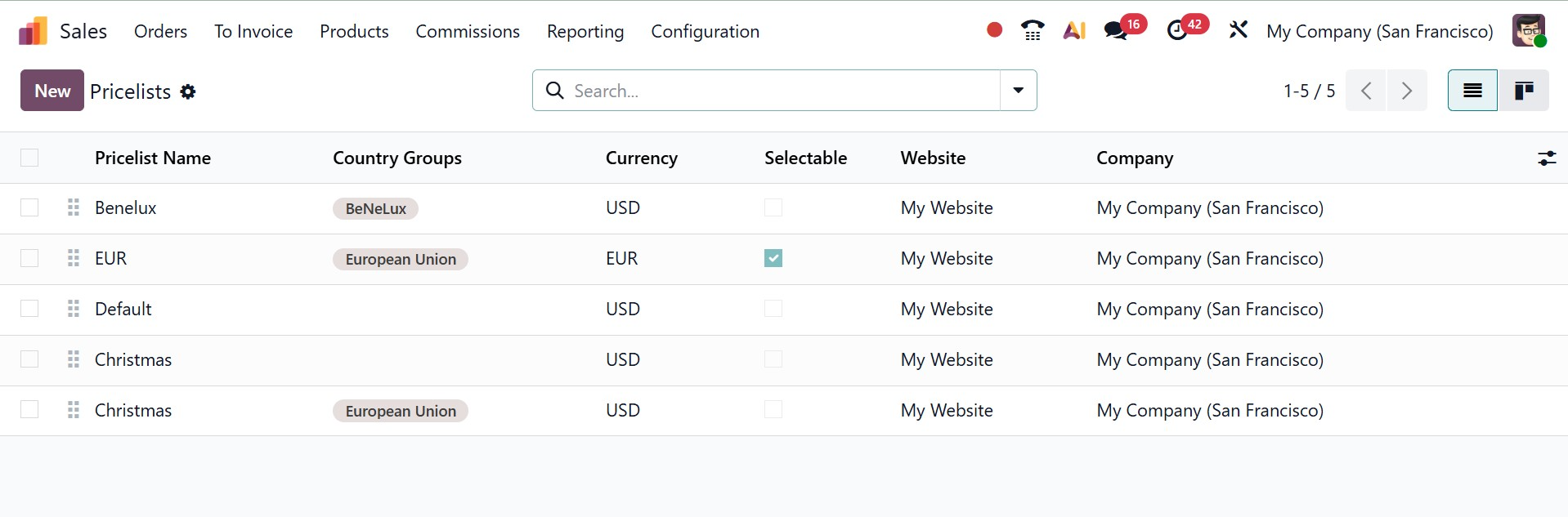This screenshot has width=1568, height=517.
Task: Open optional columns adjust icon
Action: pos(1546,158)
